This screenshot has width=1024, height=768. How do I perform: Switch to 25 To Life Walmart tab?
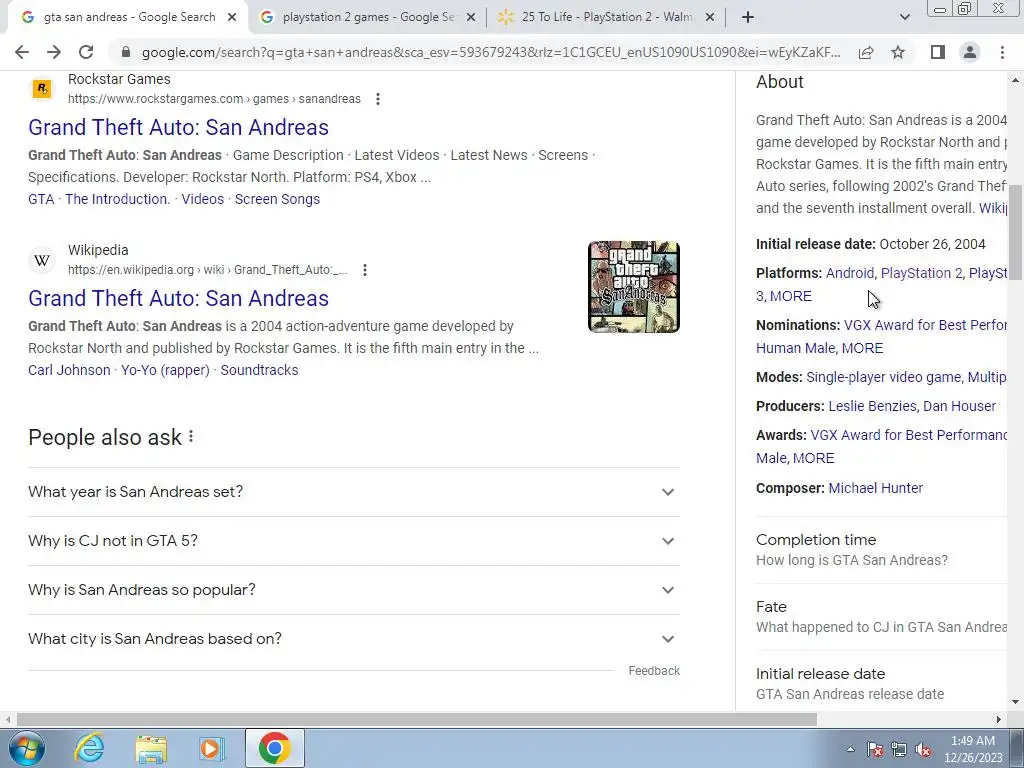click(607, 18)
